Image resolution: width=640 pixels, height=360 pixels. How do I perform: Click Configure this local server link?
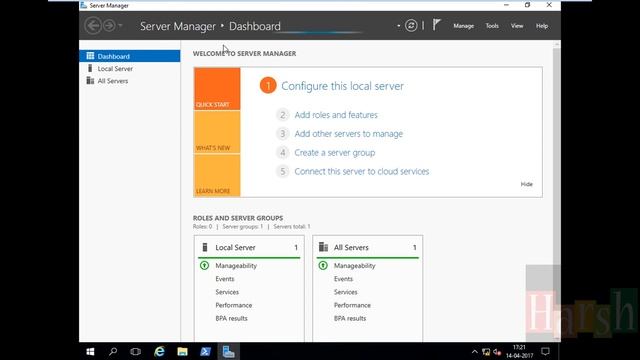[342, 86]
